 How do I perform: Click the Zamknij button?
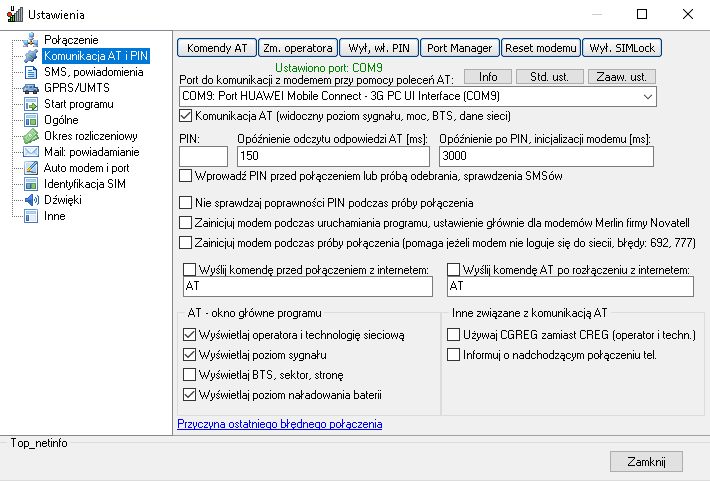pyautogui.click(x=645, y=461)
